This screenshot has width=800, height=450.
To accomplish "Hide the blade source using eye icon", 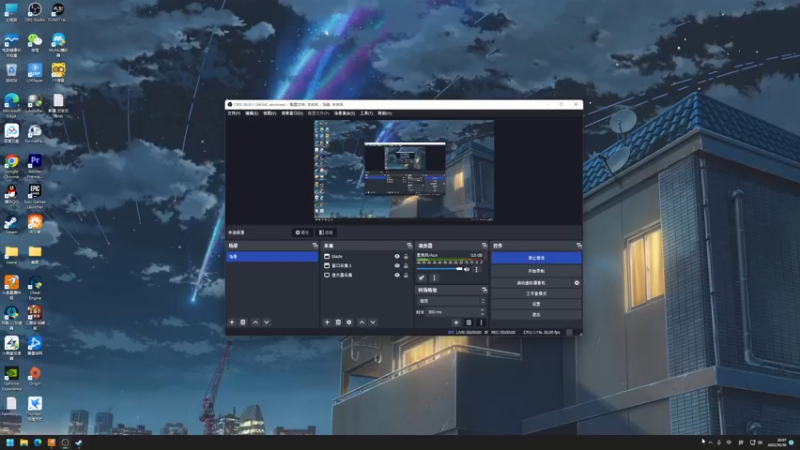I will tap(397, 257).
